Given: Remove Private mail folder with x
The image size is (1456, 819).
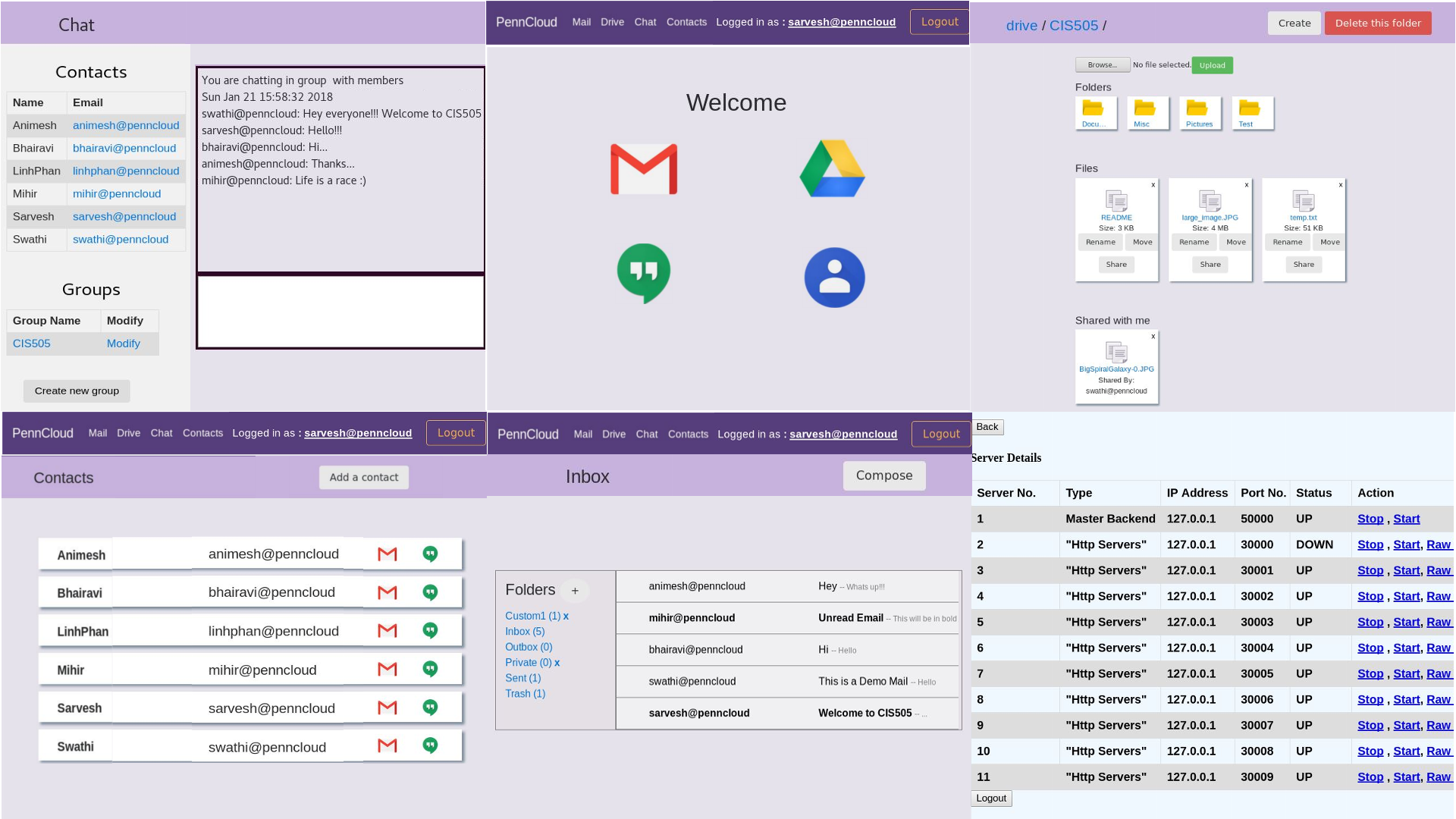Looking at the screenshot, I should coord(557,662).
